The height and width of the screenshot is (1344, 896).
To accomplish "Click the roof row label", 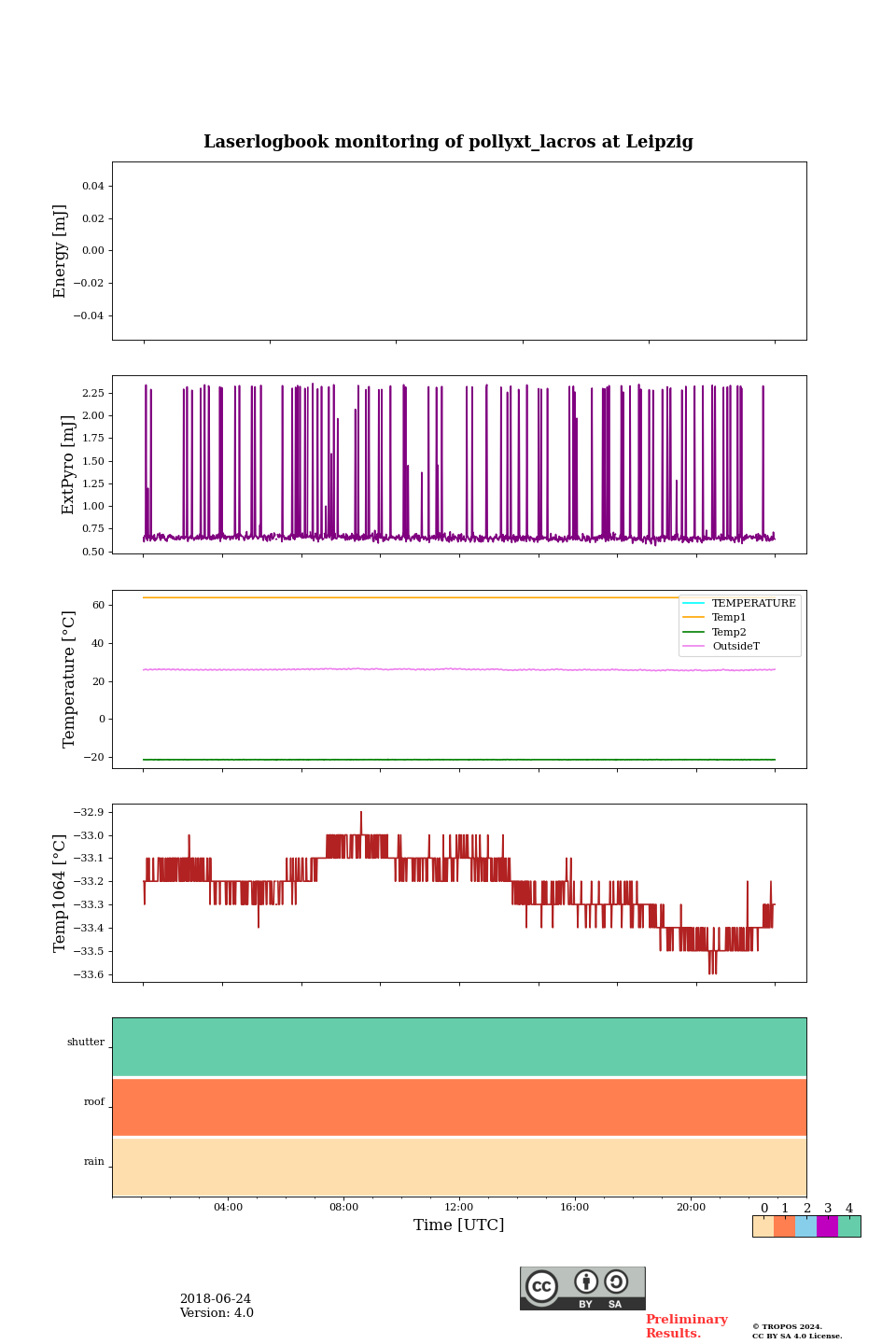I will [x=94, y=1102].
